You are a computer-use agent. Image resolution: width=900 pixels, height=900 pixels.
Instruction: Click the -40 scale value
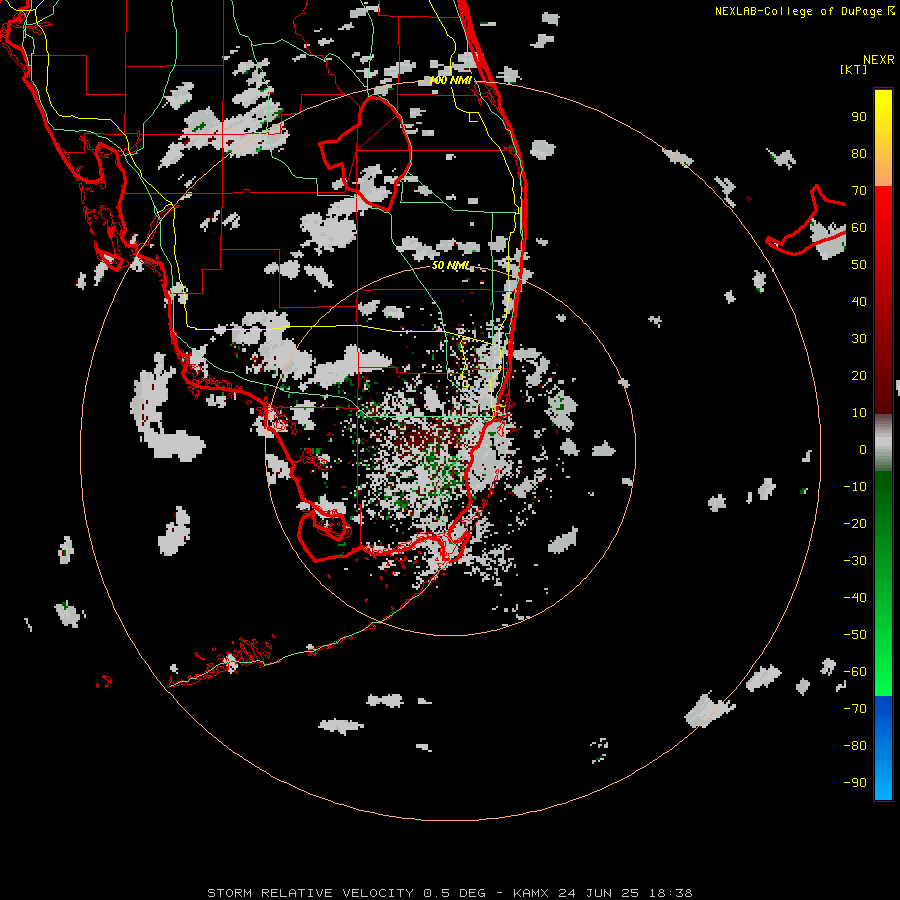click(x=855, y=598)
